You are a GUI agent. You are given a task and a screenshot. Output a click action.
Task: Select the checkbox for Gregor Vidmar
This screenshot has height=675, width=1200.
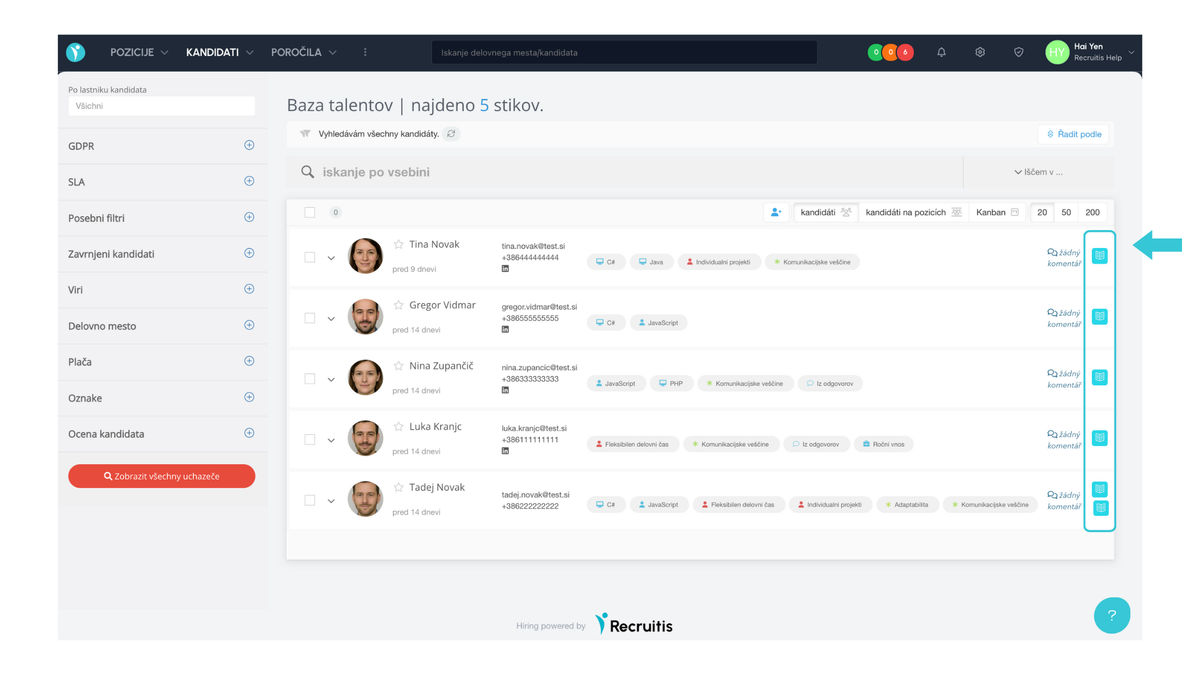[x=310, y=318]
